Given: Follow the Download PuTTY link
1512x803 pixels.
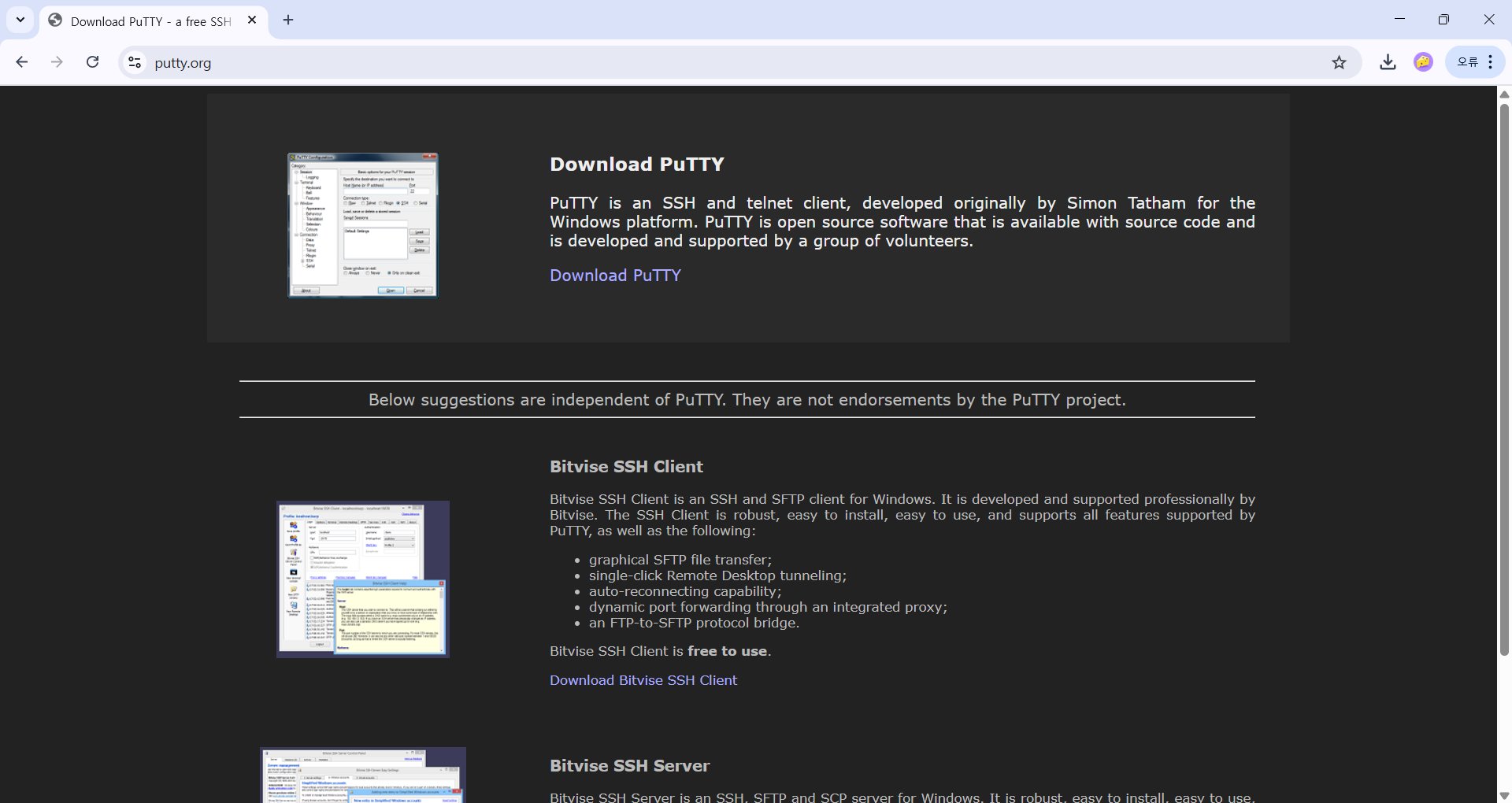Looking at the screenshot, I should click(615, 276).
